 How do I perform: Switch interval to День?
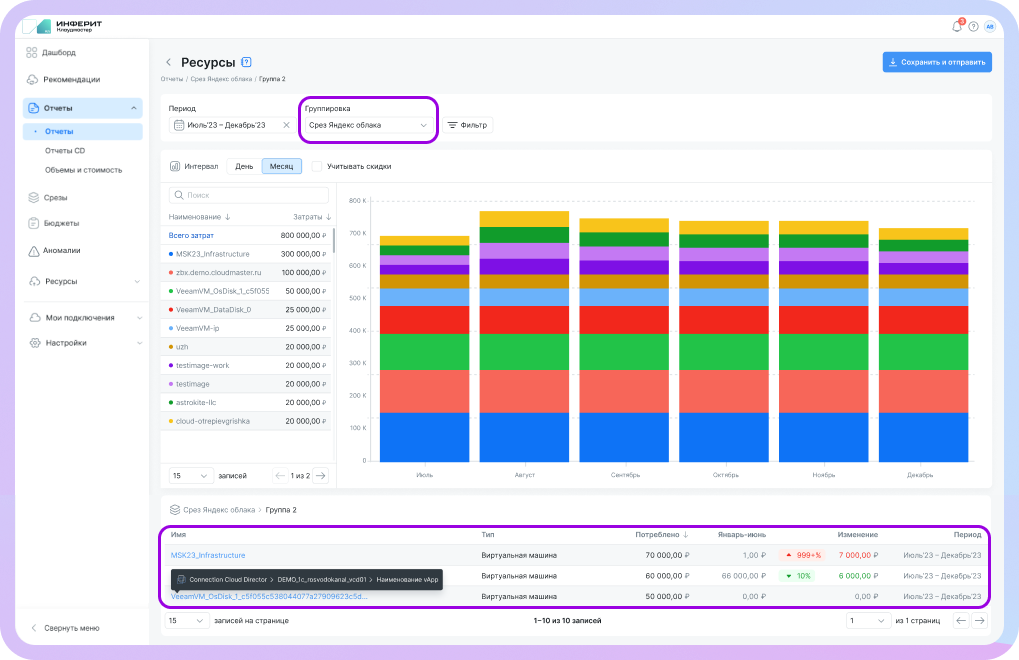[x=244, y=166]
